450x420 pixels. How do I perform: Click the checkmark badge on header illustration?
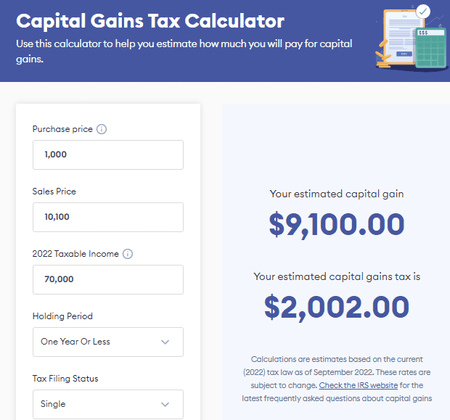(x=423, y=12)
